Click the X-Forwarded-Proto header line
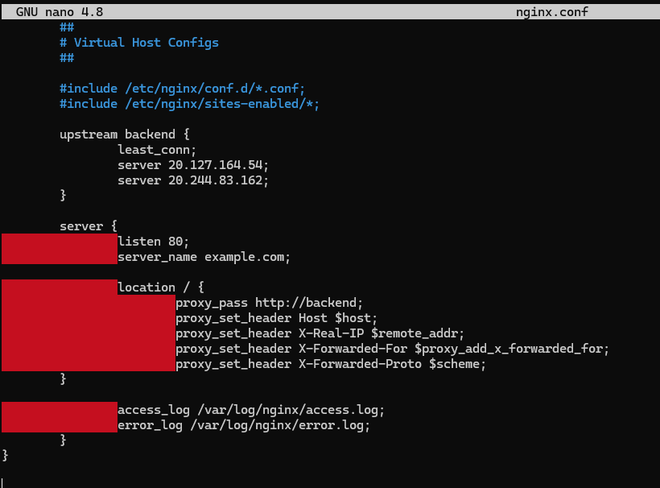660x488 pixels. click(330, 364)
